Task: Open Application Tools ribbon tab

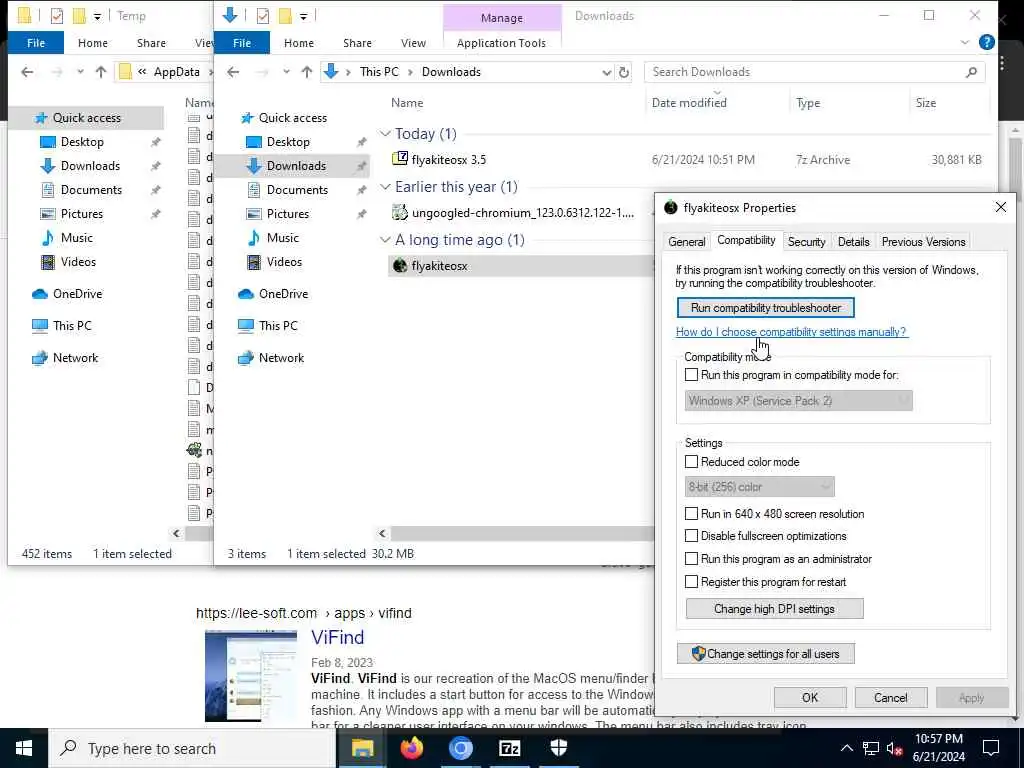Action: click(501, 43)
